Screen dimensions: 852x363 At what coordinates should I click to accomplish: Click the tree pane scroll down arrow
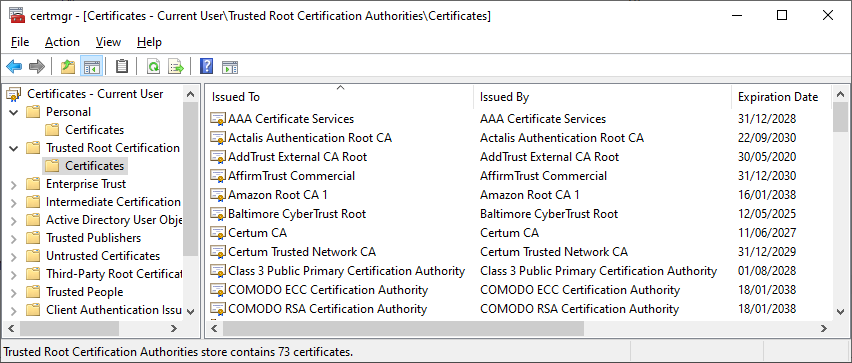coord(190,311)
